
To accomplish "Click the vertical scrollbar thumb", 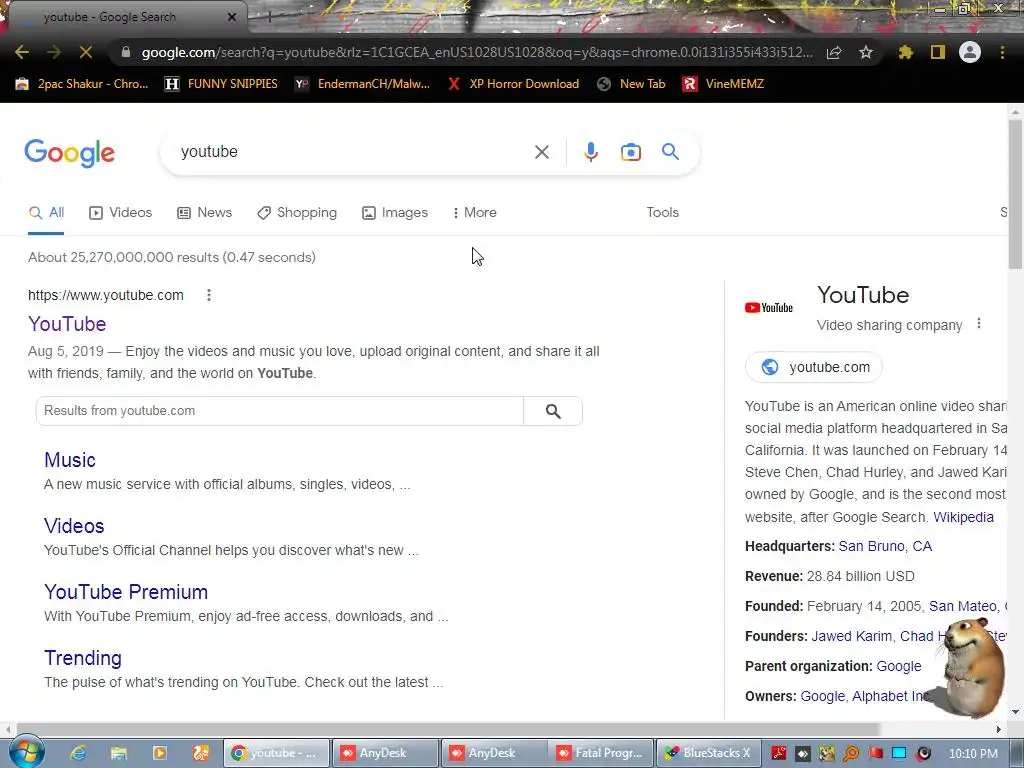I will tap(1015, 193).
